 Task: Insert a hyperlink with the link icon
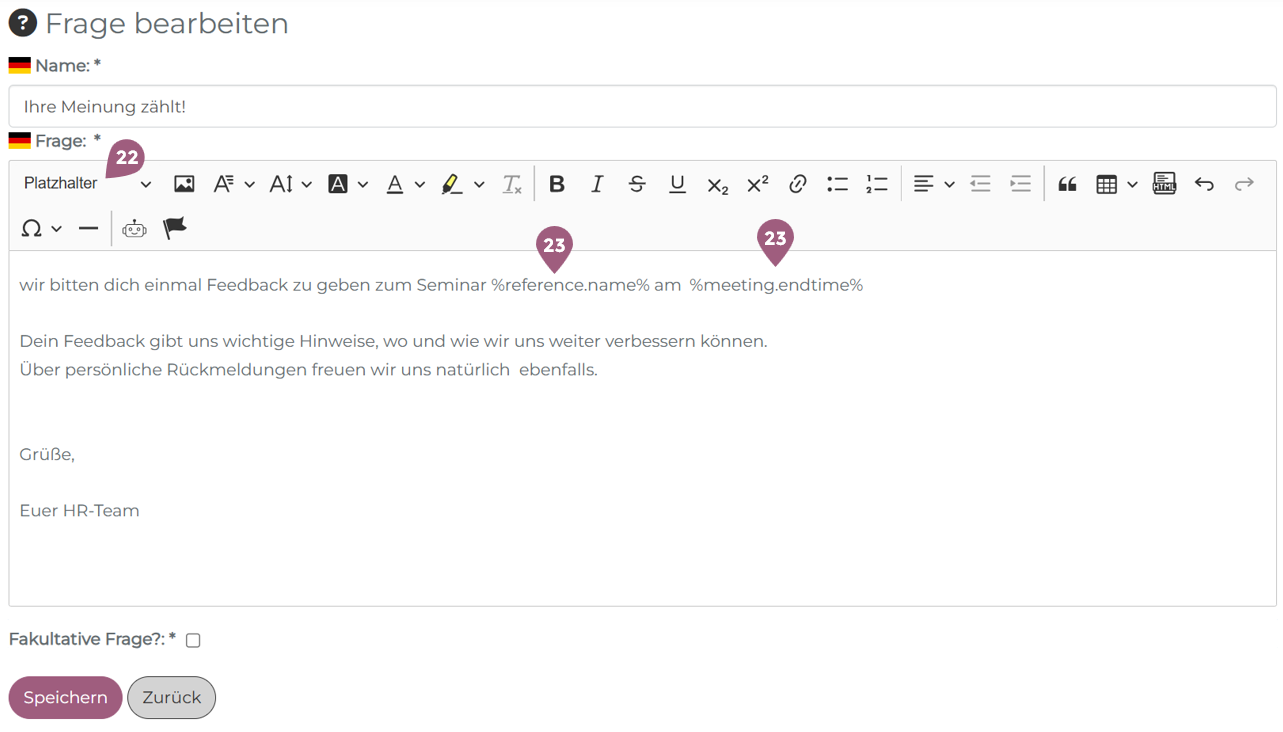[797, 184]
